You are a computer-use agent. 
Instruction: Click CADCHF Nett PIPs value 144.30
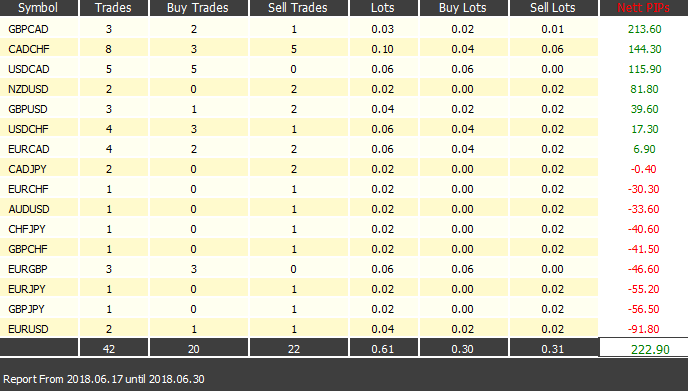(x=645, y=49)
